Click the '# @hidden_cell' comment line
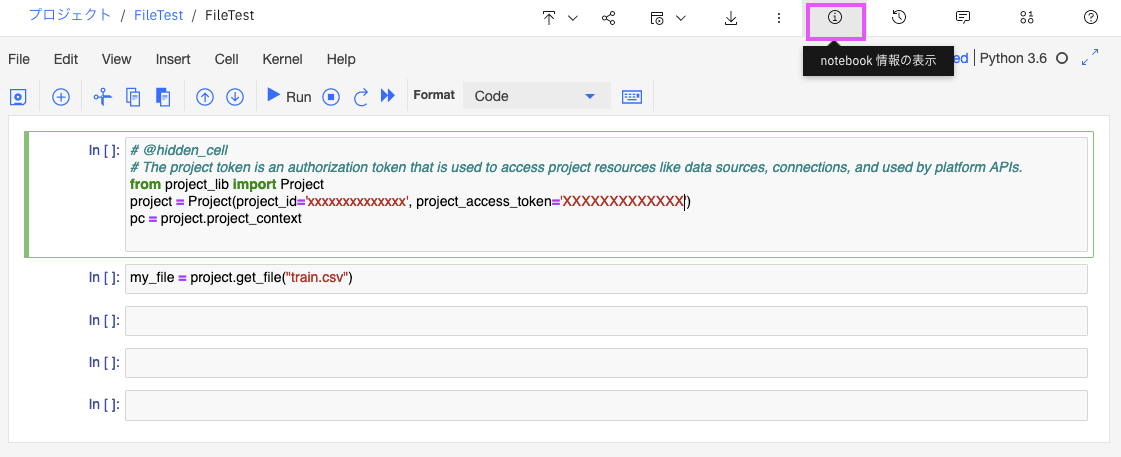The width and height of the screenshot is (1121, 457). tap(179, 150)
